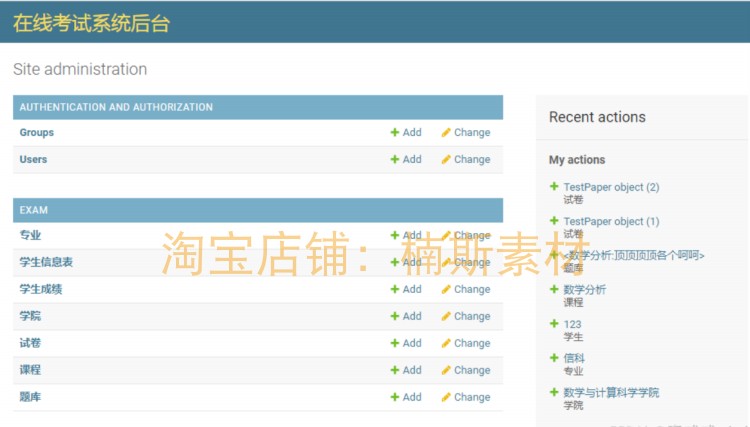Click Change link in the Users row

pos(466,159)
